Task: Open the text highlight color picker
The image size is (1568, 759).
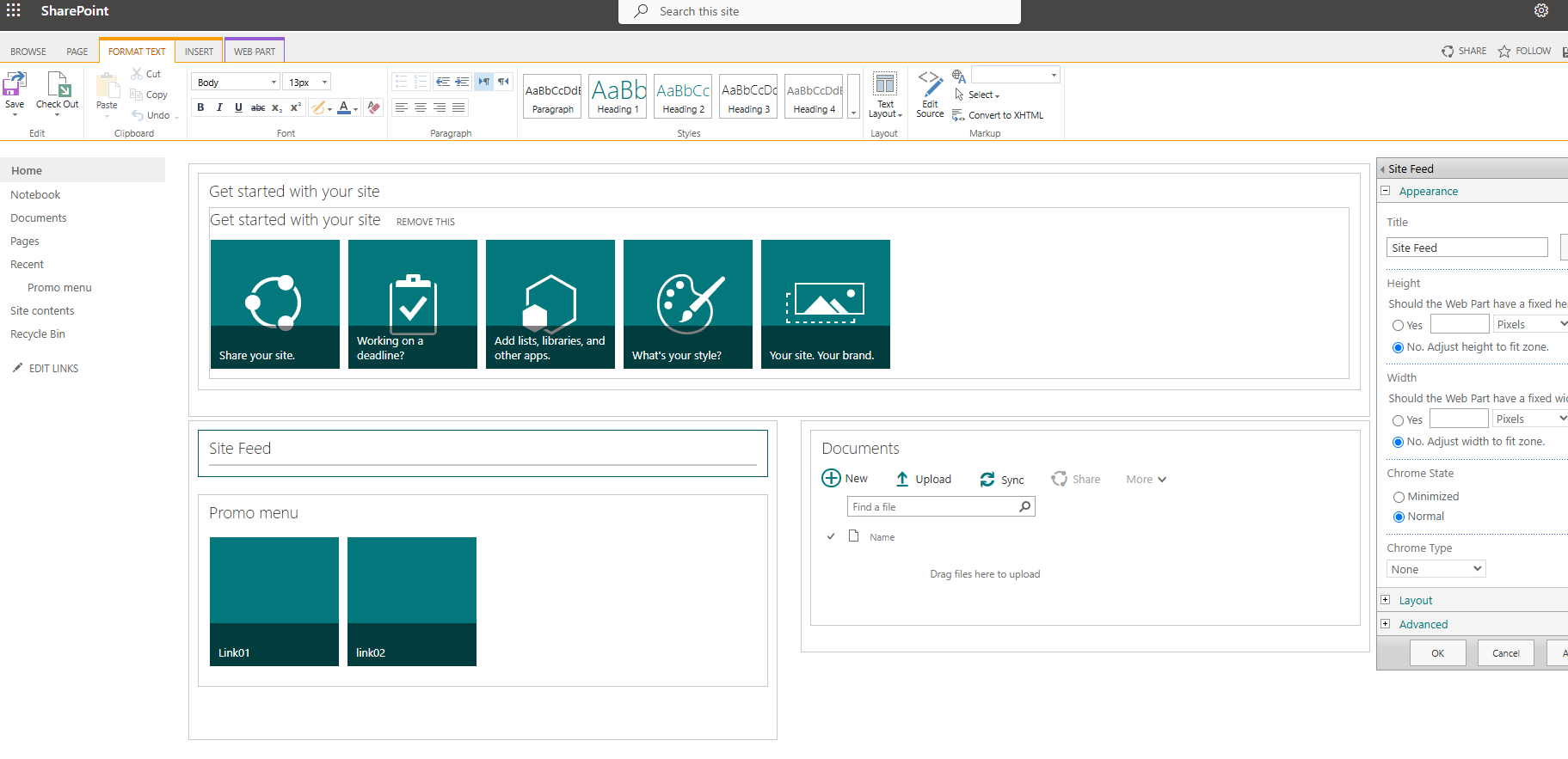Action: 322,107
